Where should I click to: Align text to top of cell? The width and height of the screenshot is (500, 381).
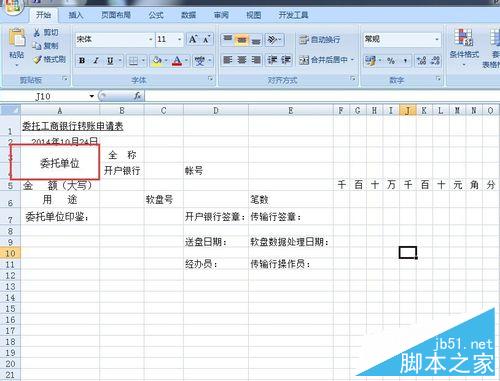(x=228, y=39)
